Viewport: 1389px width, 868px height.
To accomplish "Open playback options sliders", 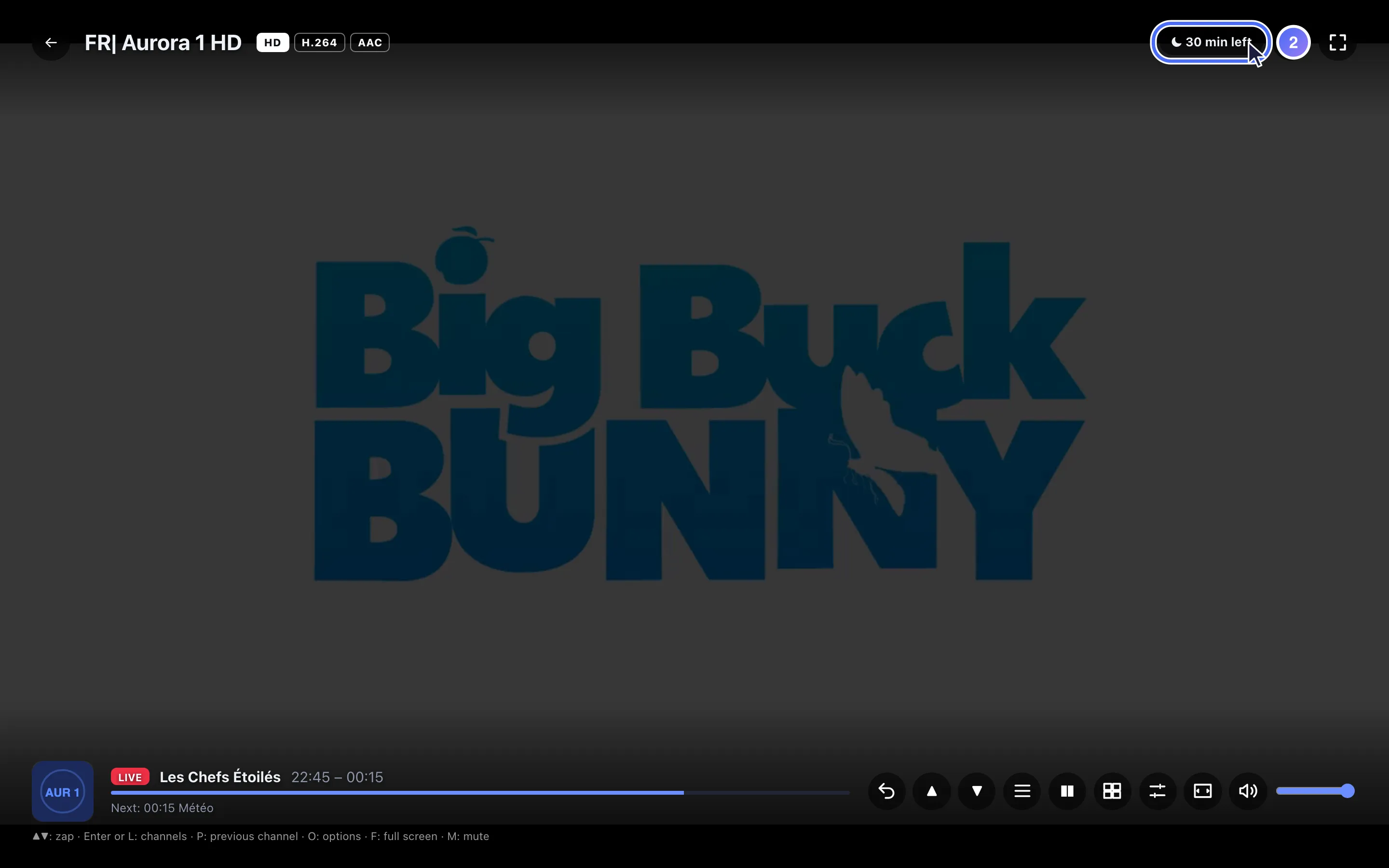I will [x=1157, y=791].
